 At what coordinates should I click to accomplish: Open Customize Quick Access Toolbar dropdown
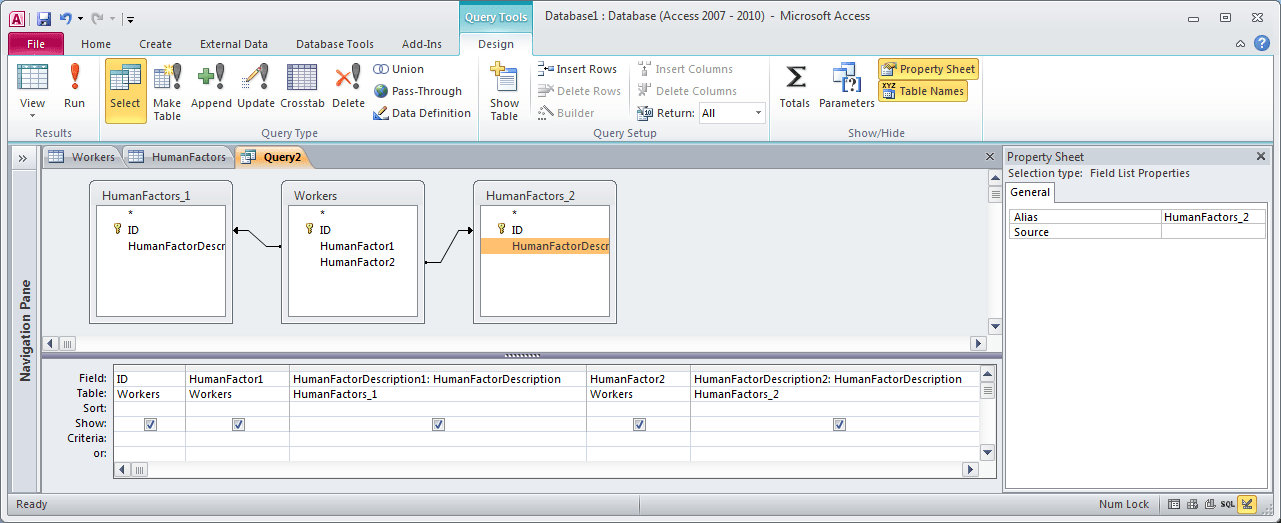pyautogui.click(x=131, y=18)
